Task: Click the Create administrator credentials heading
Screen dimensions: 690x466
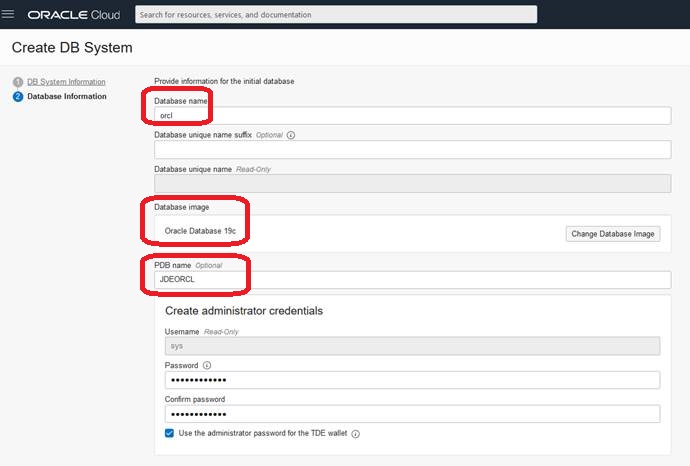Action: tap(244, 311)
